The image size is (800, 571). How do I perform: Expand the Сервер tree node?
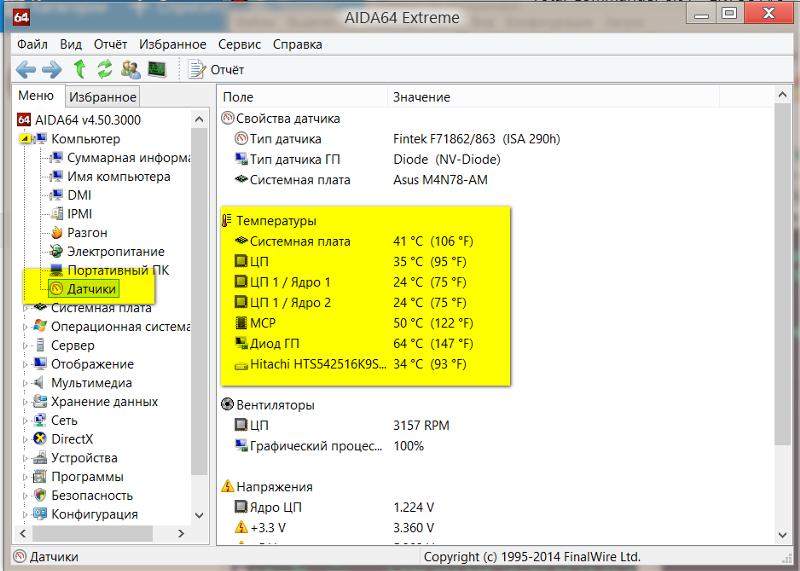coord(25,345)
